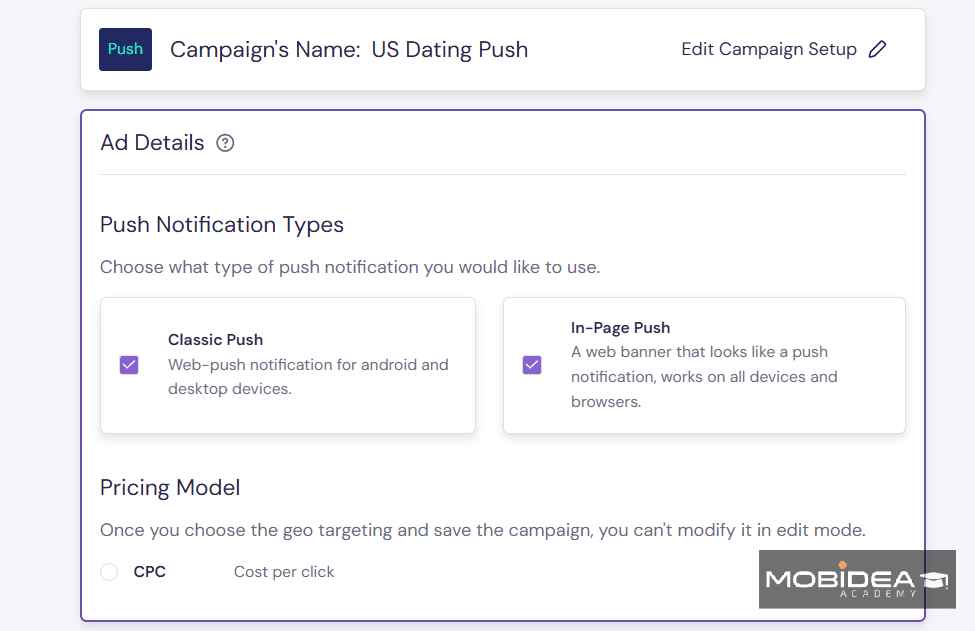Click the Ad Details heading
The height and width of the screenshot is (631, 975).
coord(152,143)
